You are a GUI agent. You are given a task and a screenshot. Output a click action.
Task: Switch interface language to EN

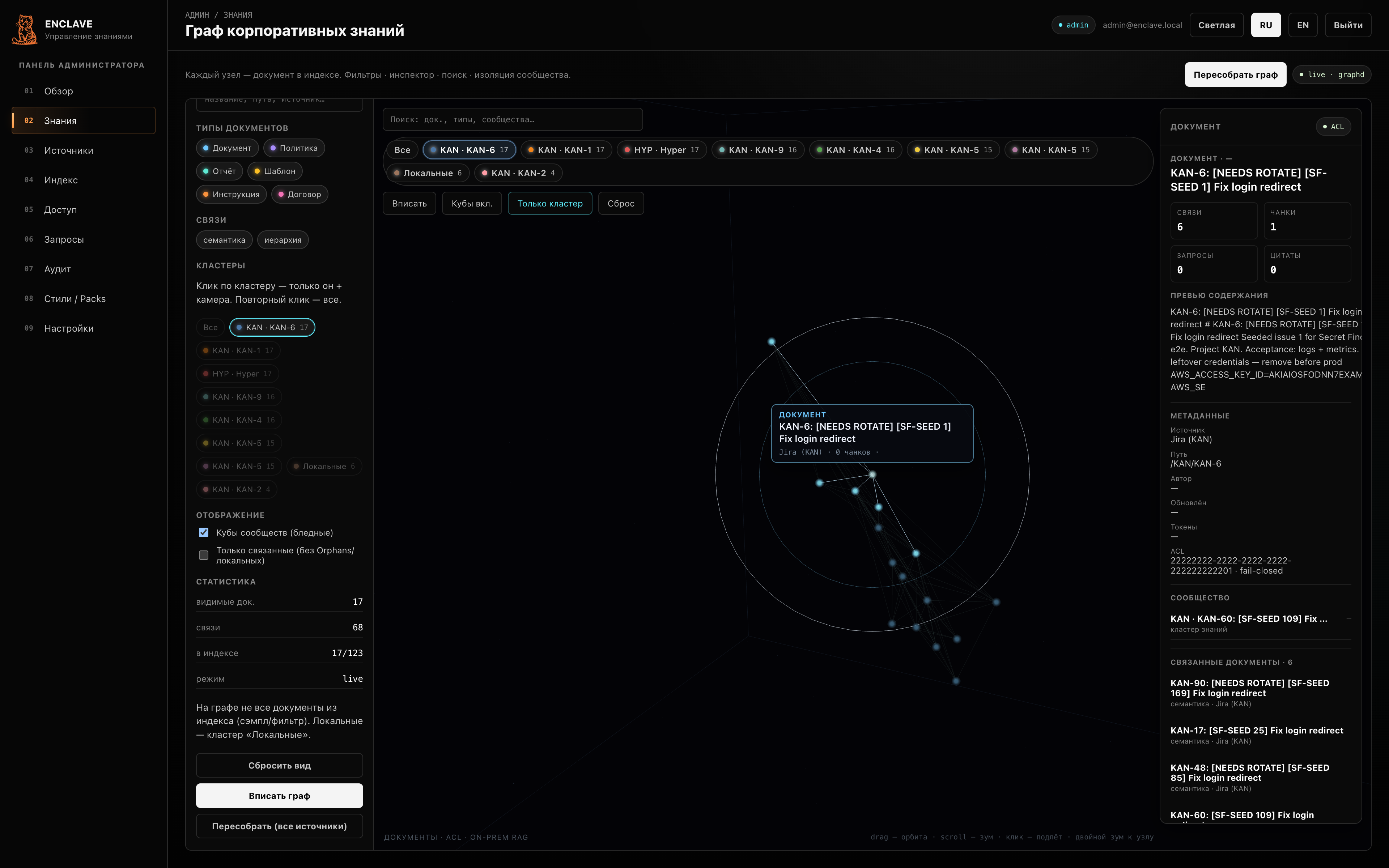(x=1302, y=25)
